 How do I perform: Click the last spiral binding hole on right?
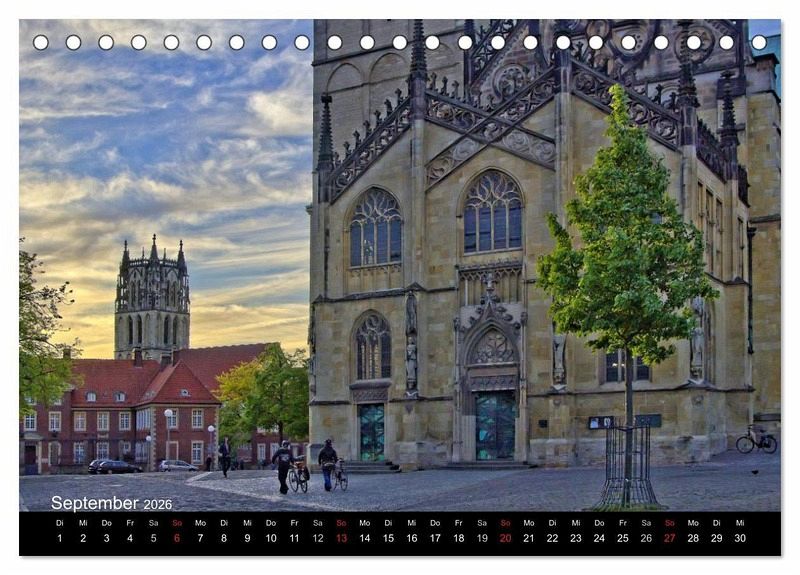(x=759, y=42)
